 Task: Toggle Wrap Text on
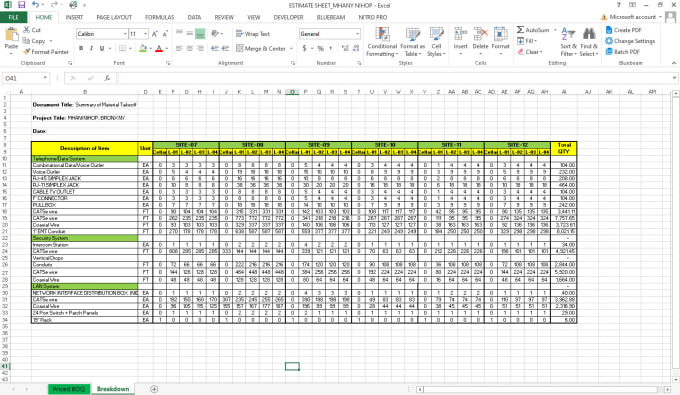coord(253,34)
